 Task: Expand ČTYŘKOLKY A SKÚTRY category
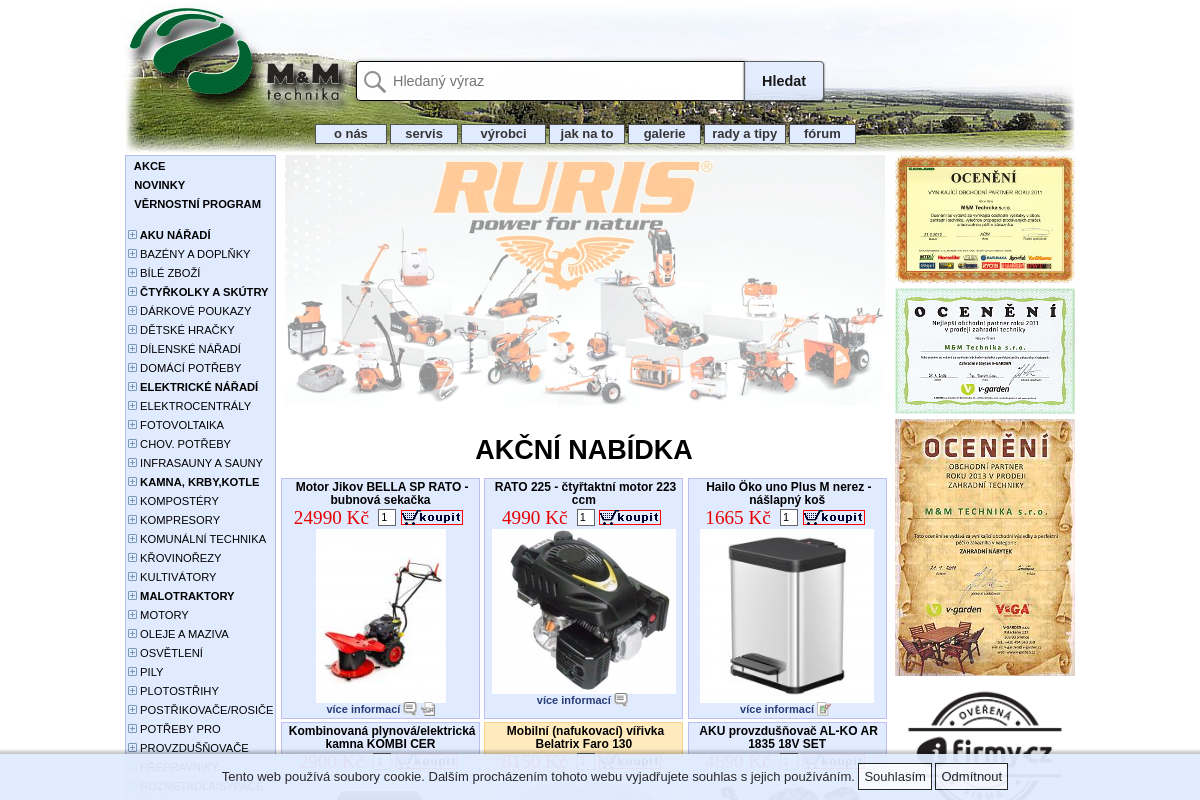tap(132, 292)
